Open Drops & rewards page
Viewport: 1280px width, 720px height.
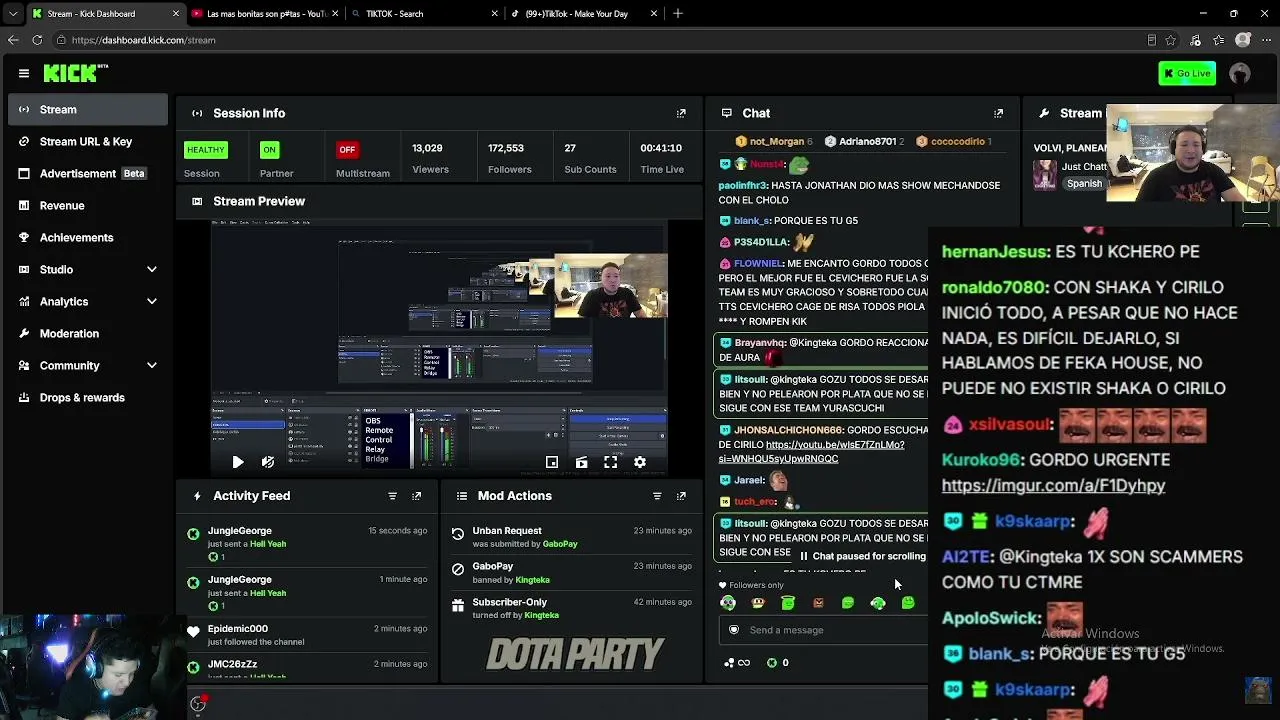tap(88, 398)
